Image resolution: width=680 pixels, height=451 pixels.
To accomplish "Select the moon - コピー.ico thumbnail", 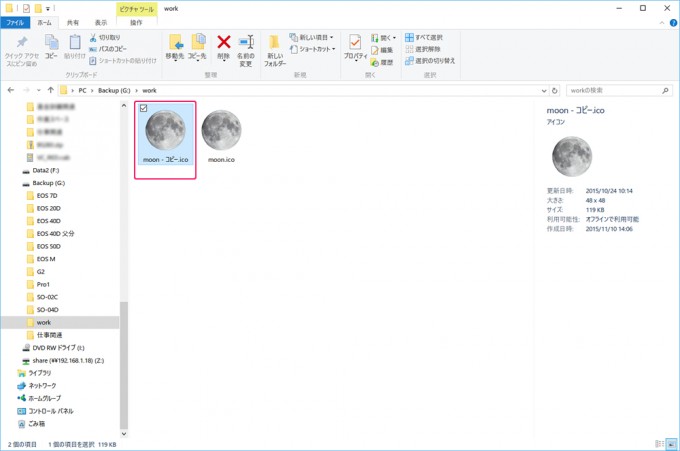I will click(x=165, y=130).
